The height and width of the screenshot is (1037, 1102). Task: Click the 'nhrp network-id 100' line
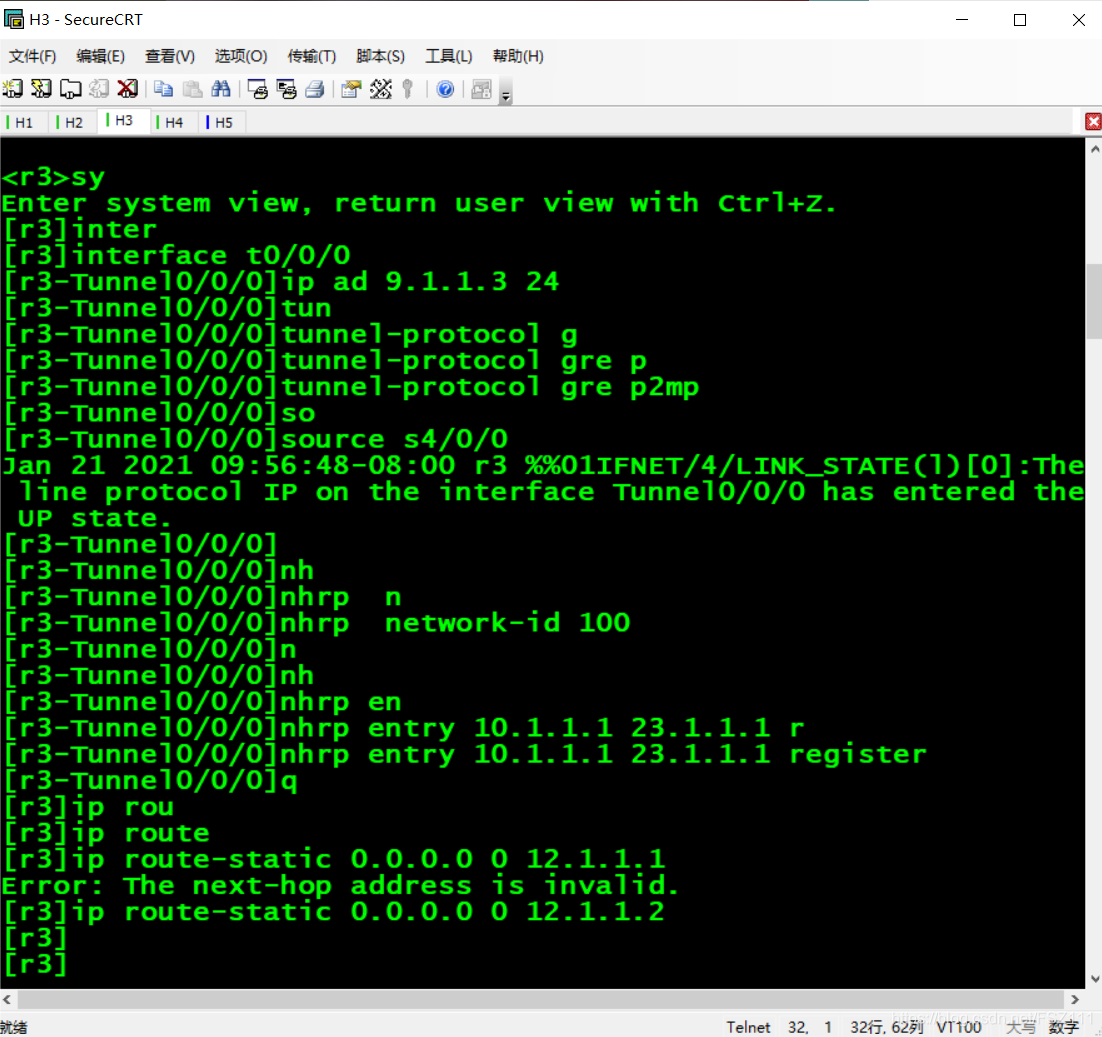click(317, 623)
